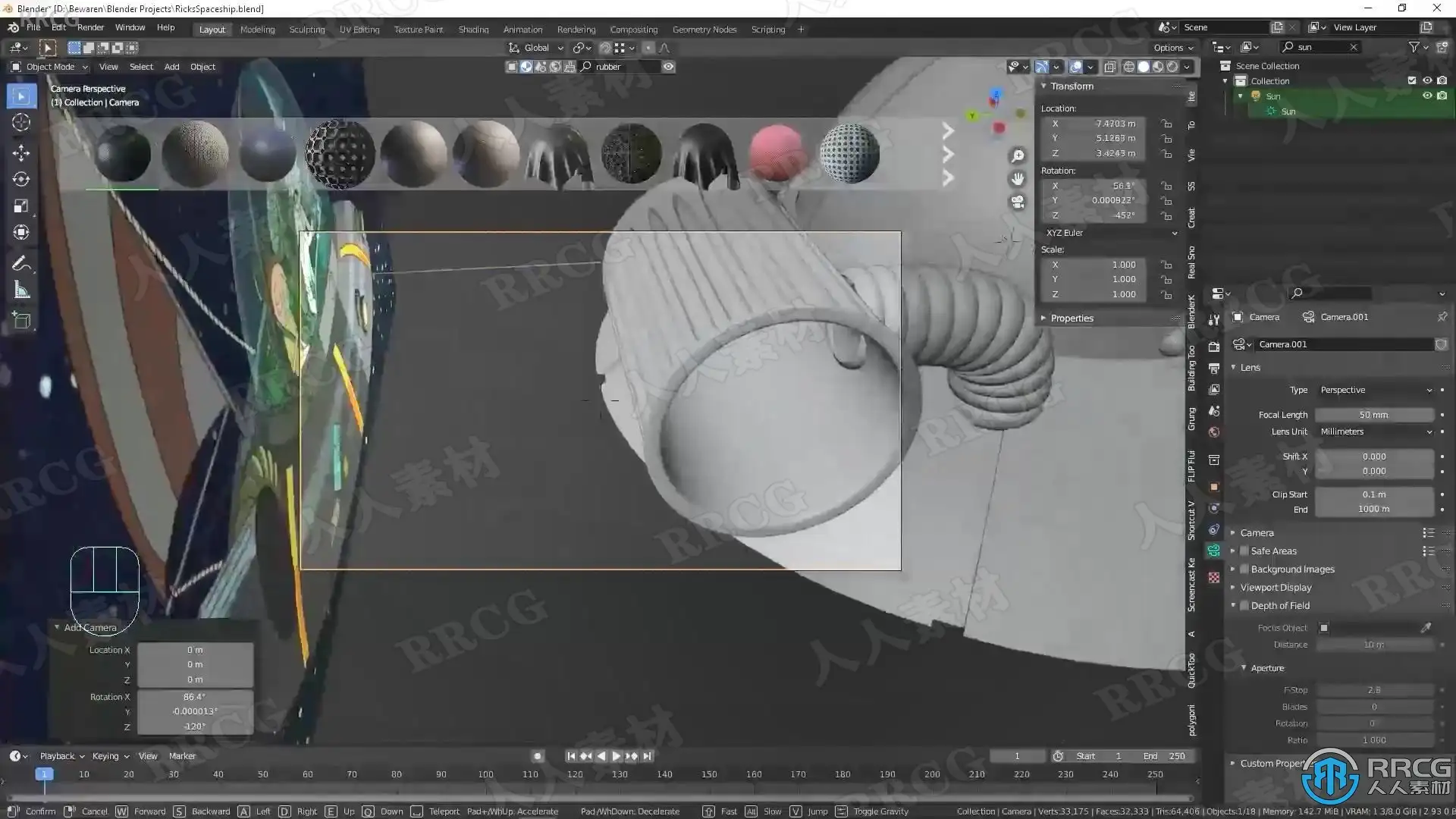Select the Measure tool

click(x=21, y=290)
